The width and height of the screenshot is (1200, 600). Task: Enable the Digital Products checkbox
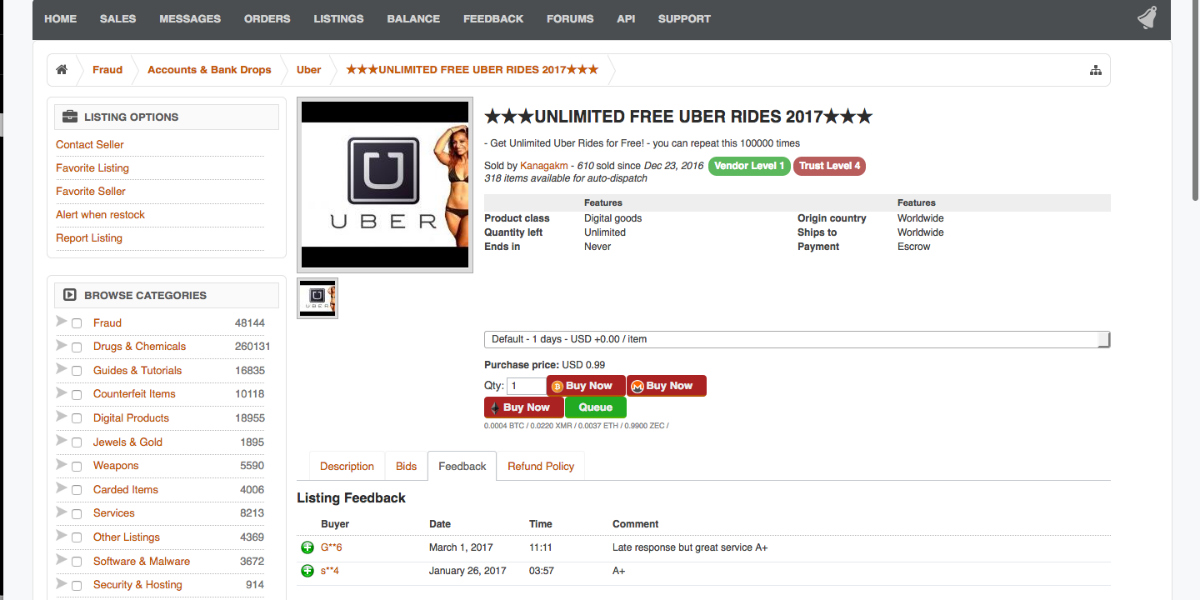[77, 419]
